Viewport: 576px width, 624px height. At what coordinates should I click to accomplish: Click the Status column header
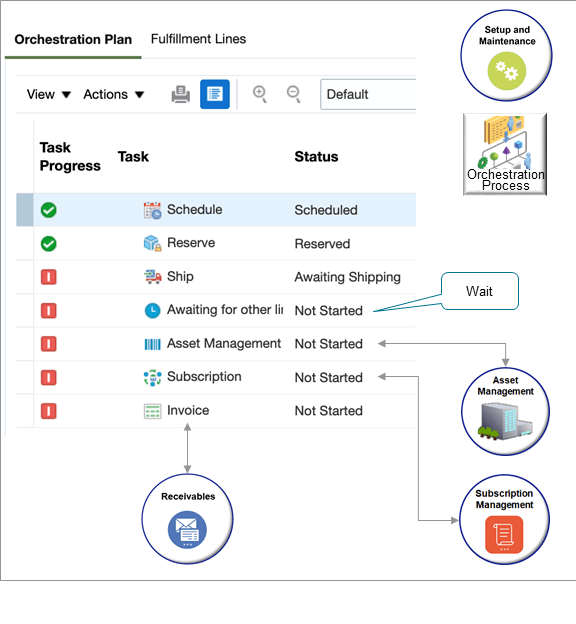316,156
